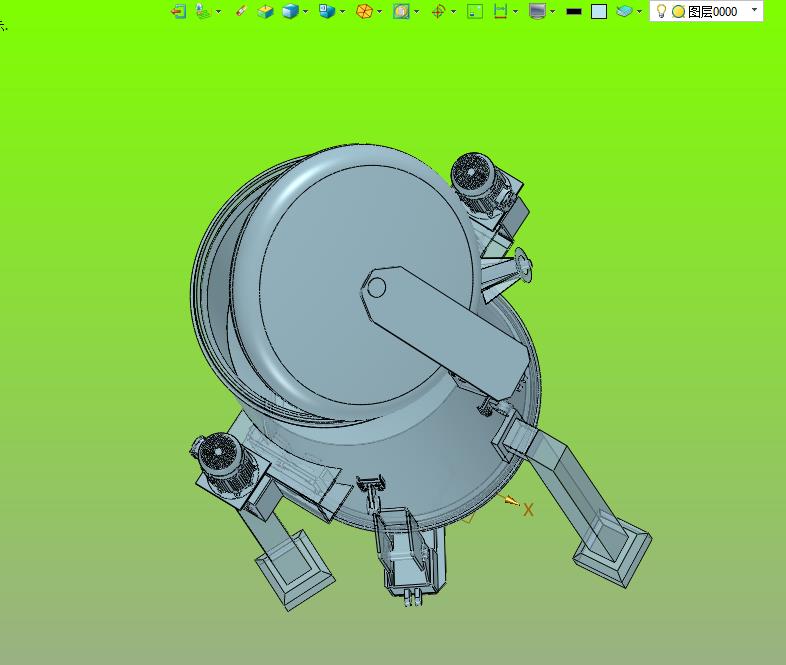Click the gray monitor display icon
Image resolution: width=786 pixels, height=665 pixels.
pyautogui.click(x=537, y=11)
